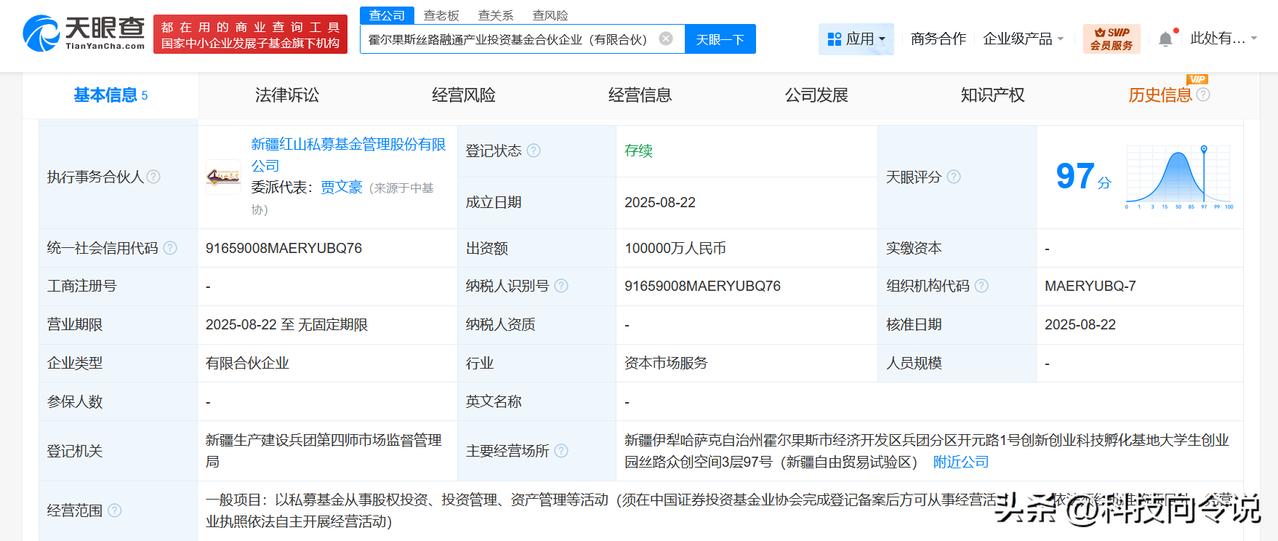Click help icon next to 统一社会信用代码
Image resolution: width=1278 pixels, height=541 pixels.
pos(170,248)
